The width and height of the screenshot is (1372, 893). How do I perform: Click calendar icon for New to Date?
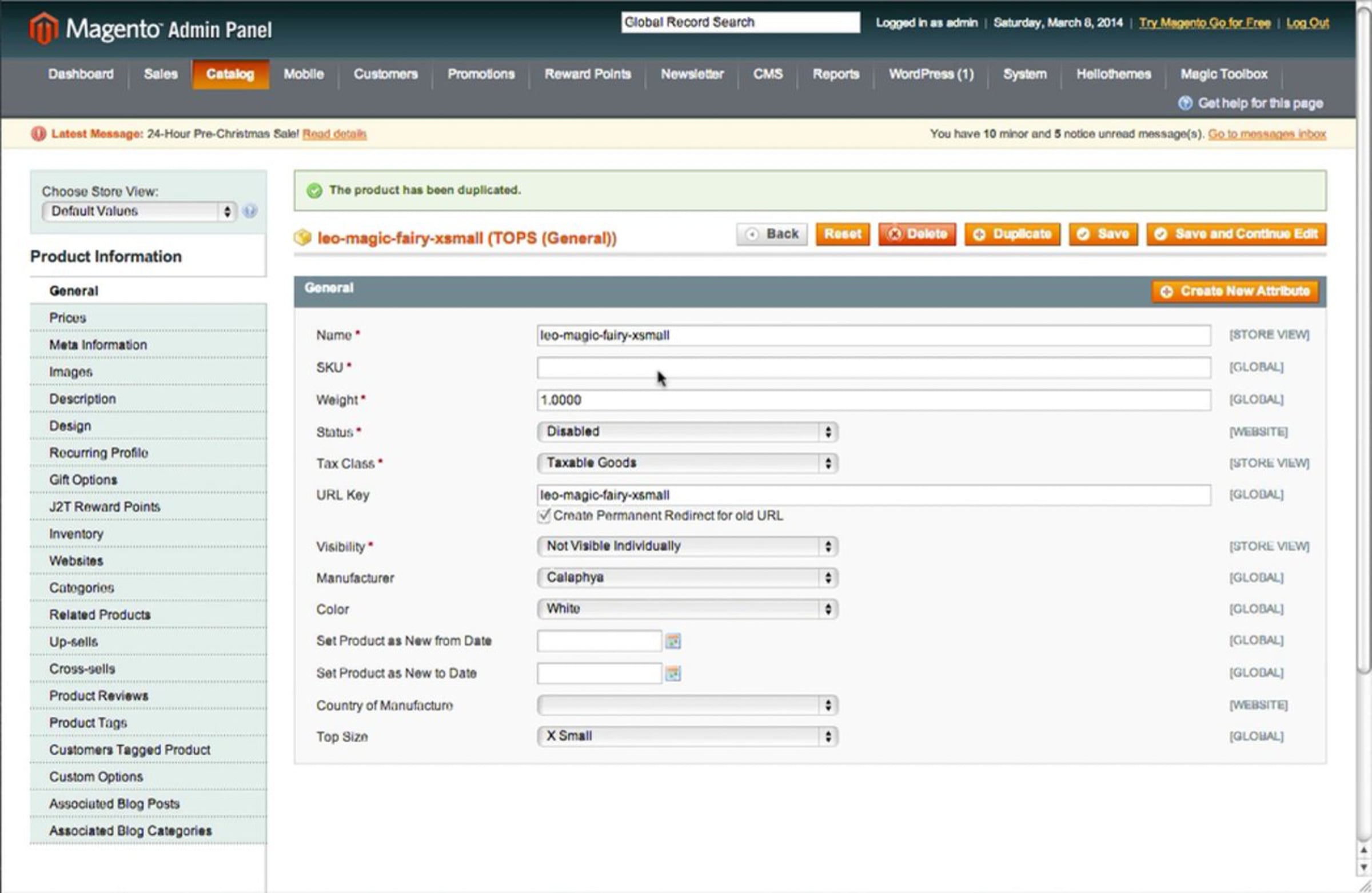point(673,673)
